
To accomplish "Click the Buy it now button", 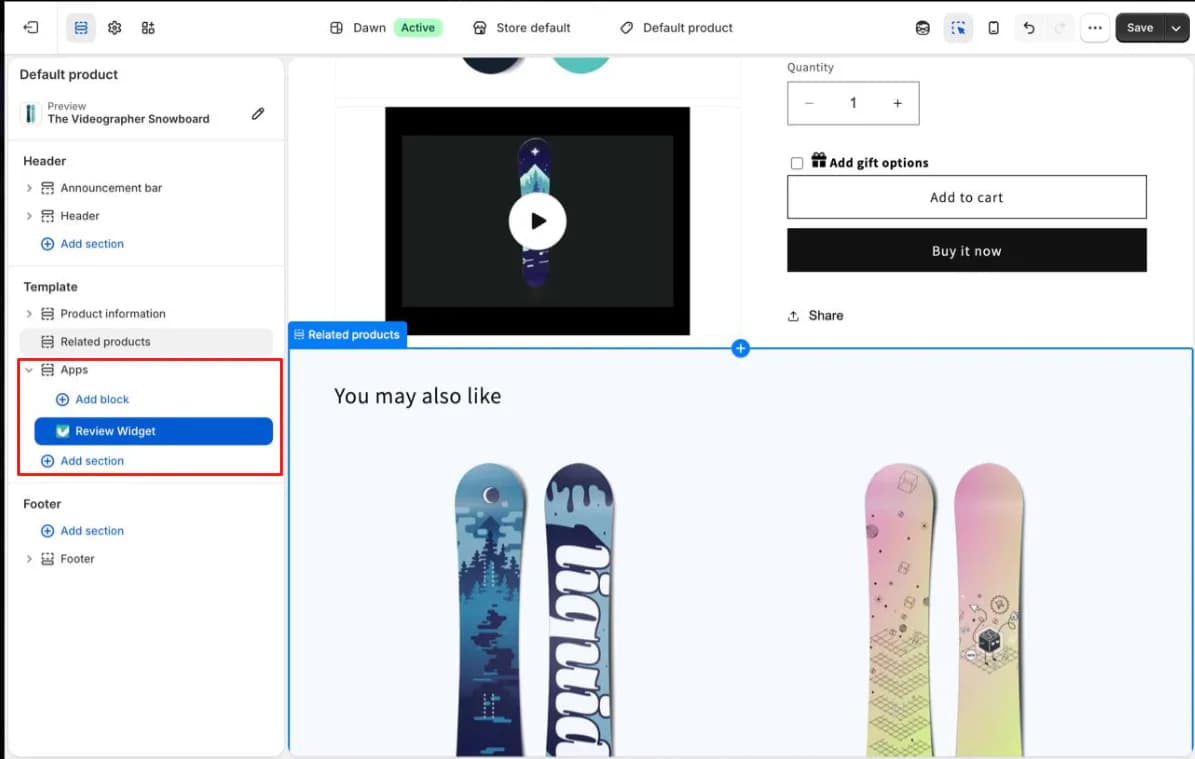I will click(x=966, y=250).
